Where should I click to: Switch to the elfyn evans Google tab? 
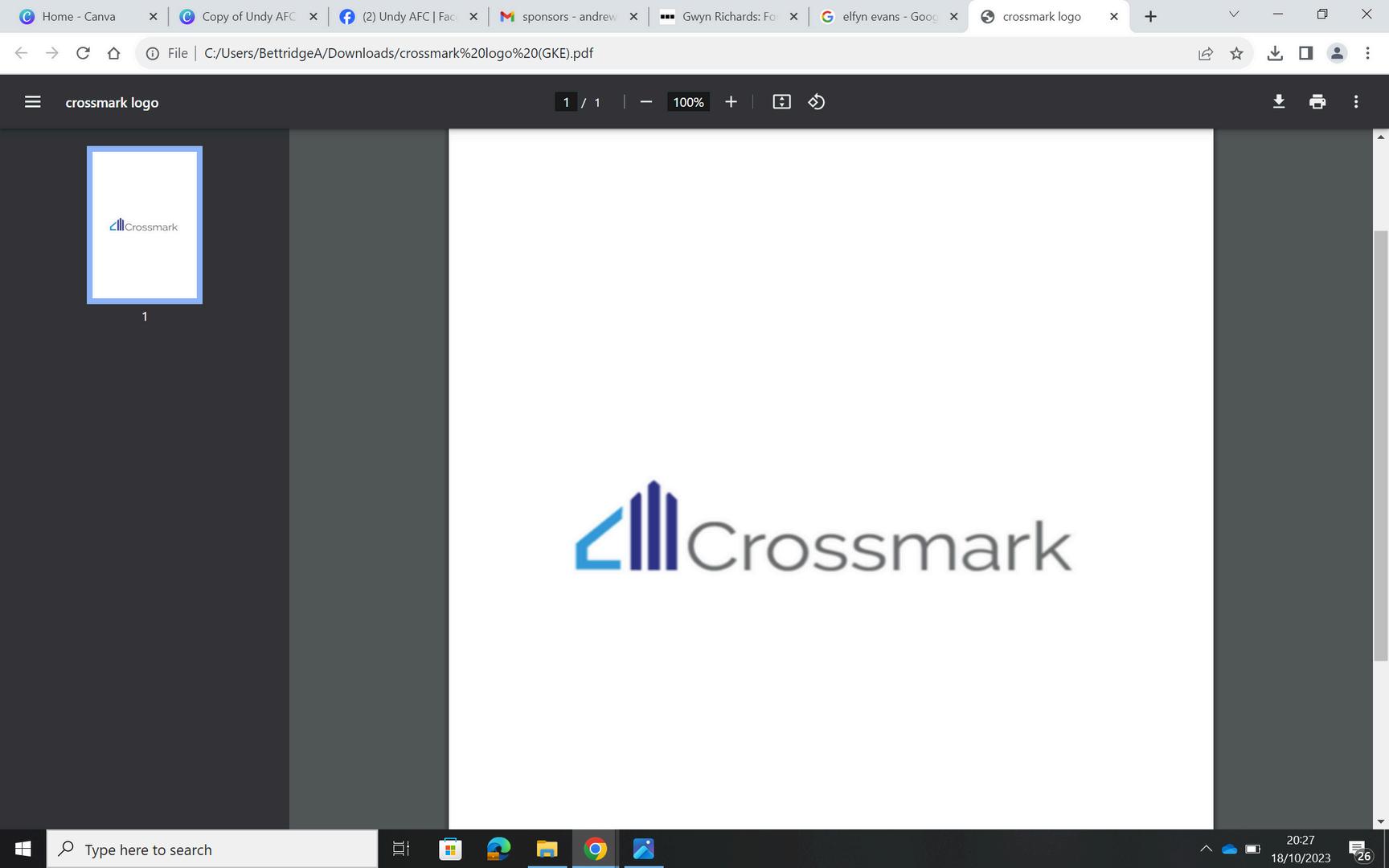(x=888, y=16)
